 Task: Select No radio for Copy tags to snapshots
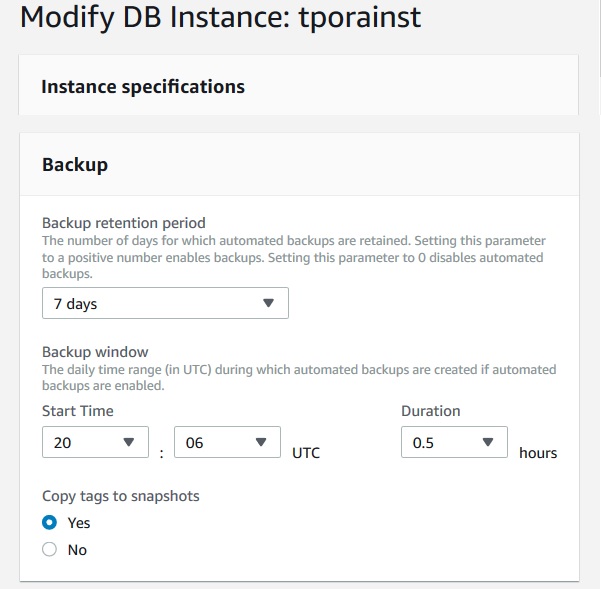coord(50,549)
